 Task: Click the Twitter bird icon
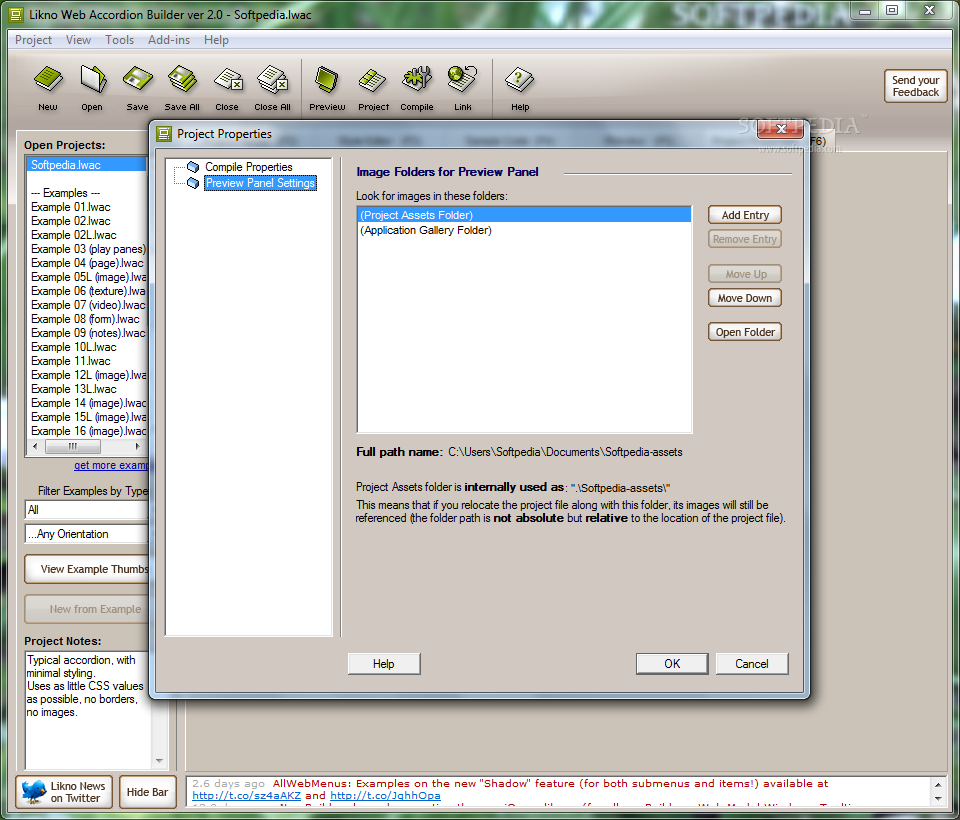[34, 791]
